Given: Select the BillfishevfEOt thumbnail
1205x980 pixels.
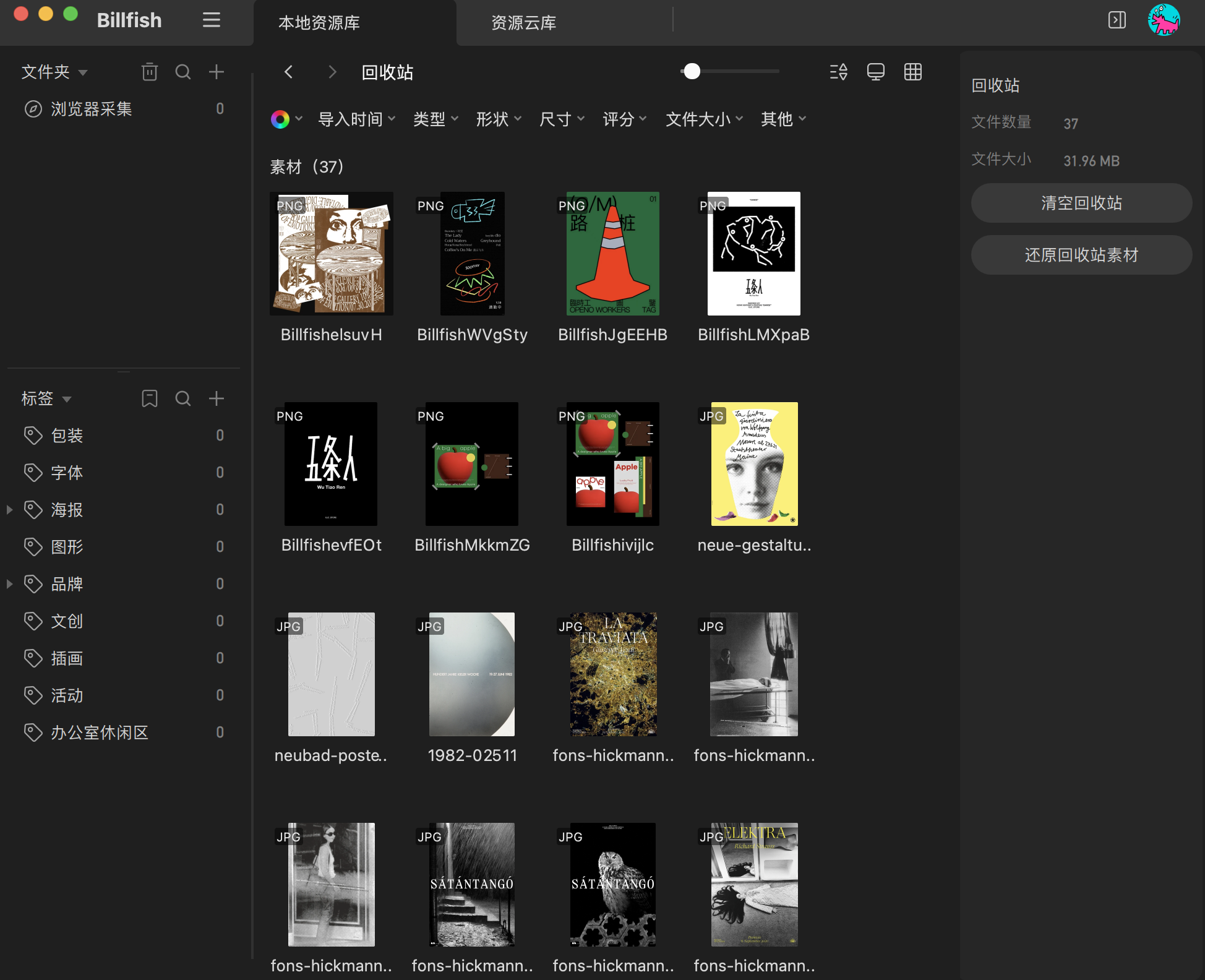Looking at the screenshot, I should click(x=331, y=464).
